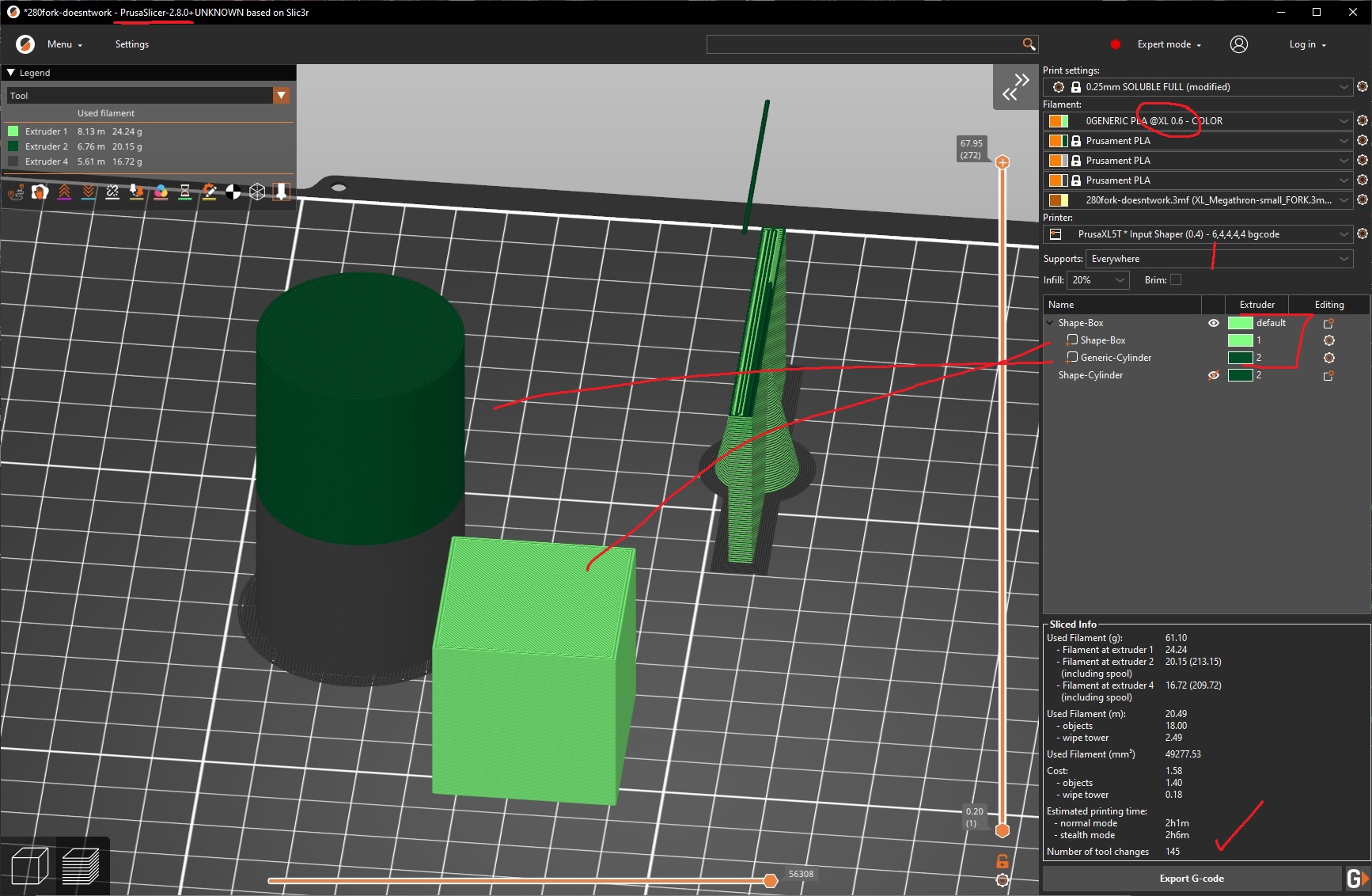Click the search input field
1372x896 pixels.
[x=864, y=44]
